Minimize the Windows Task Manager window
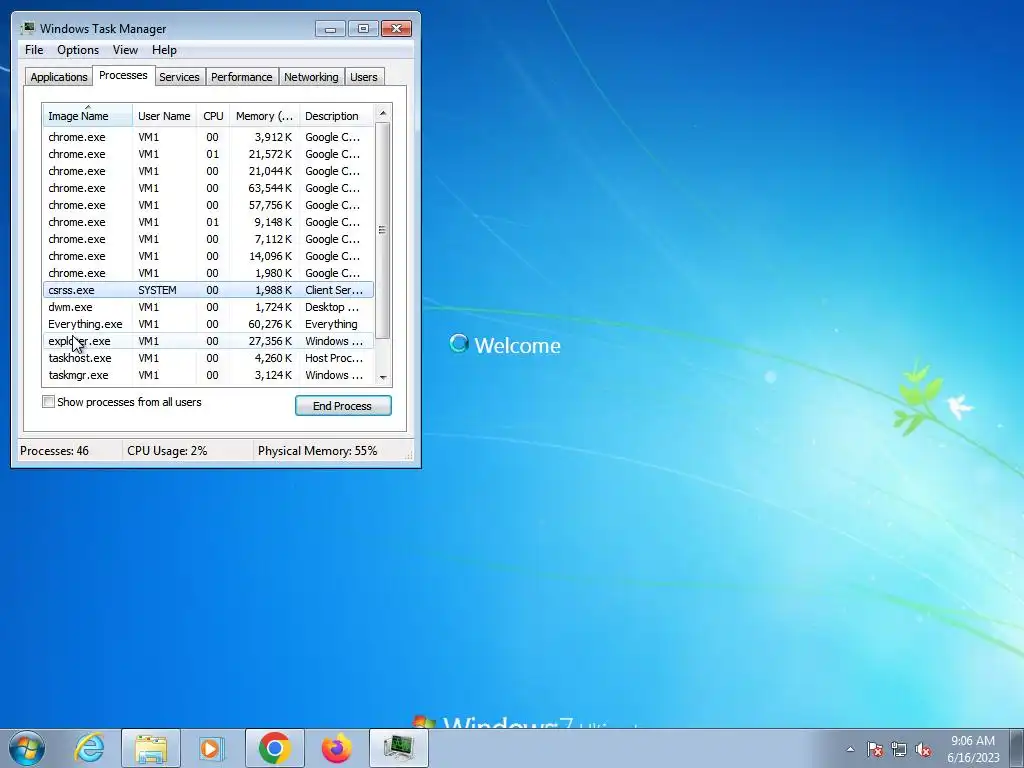 [x=330, y=29]
